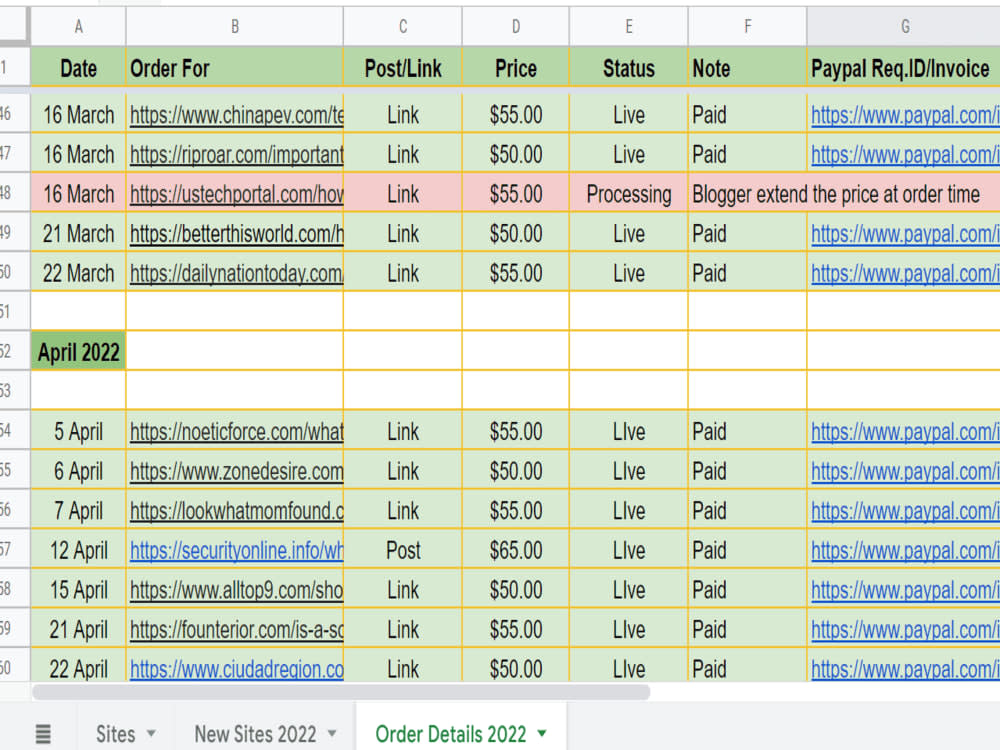Viewport: 1000px width, 750px height.
Task: Select '$55.00' price in ustechportal row
Action: coord(515,194)
